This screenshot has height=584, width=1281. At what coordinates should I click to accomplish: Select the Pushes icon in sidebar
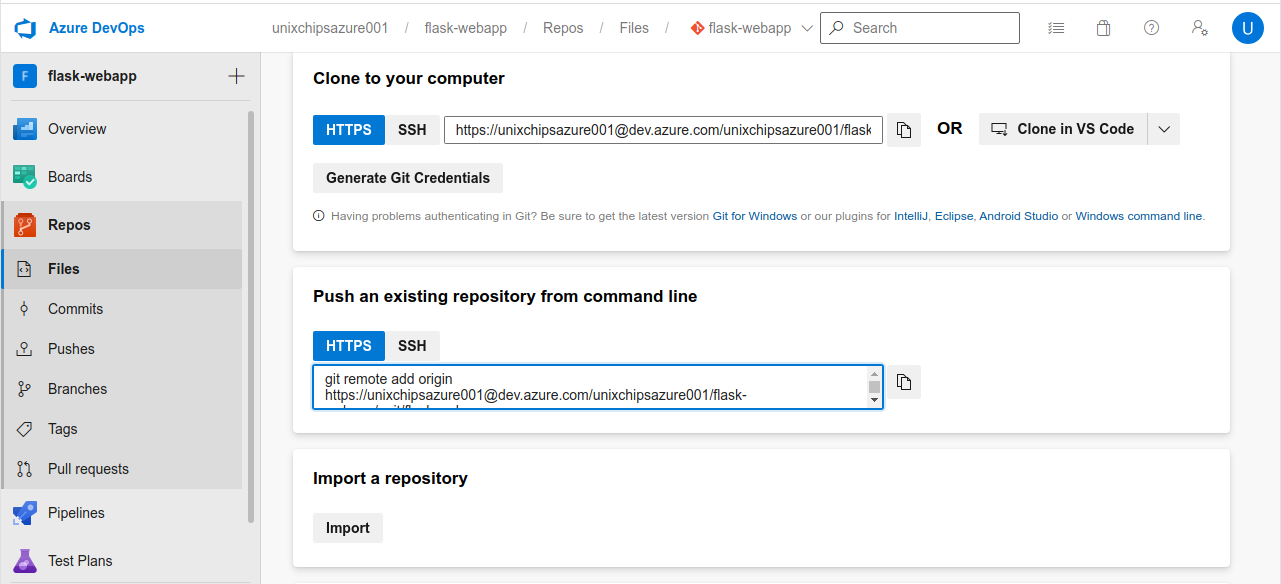[25, 349]
